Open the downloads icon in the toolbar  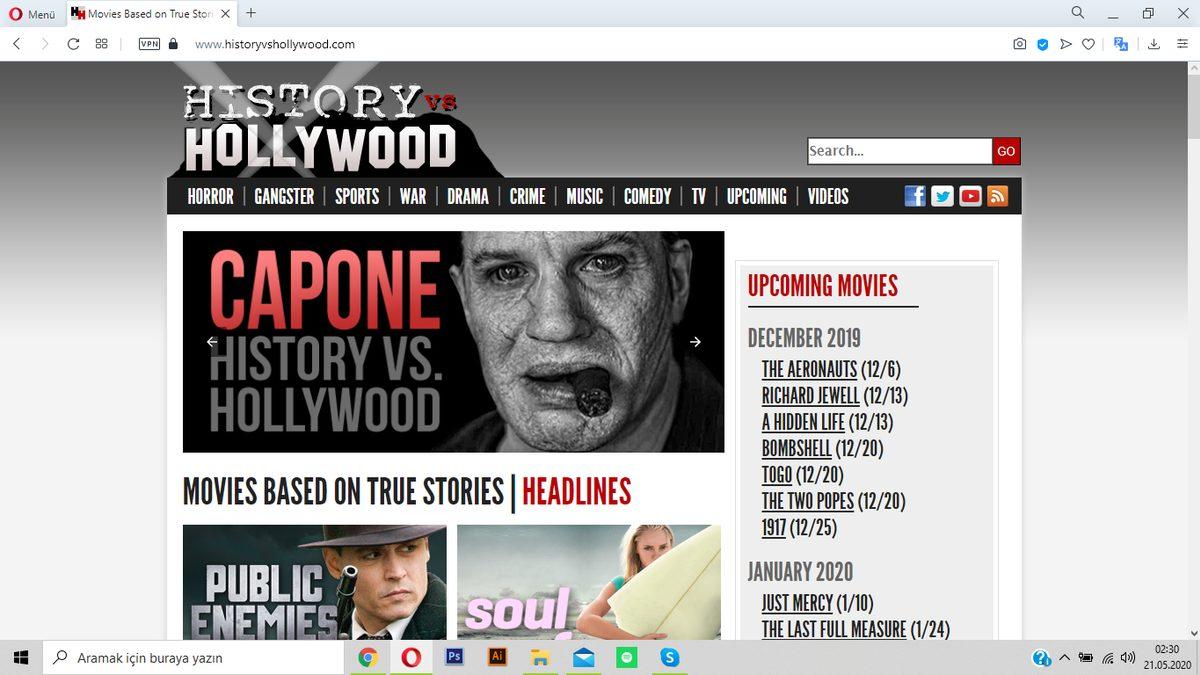pos(1153,44)
